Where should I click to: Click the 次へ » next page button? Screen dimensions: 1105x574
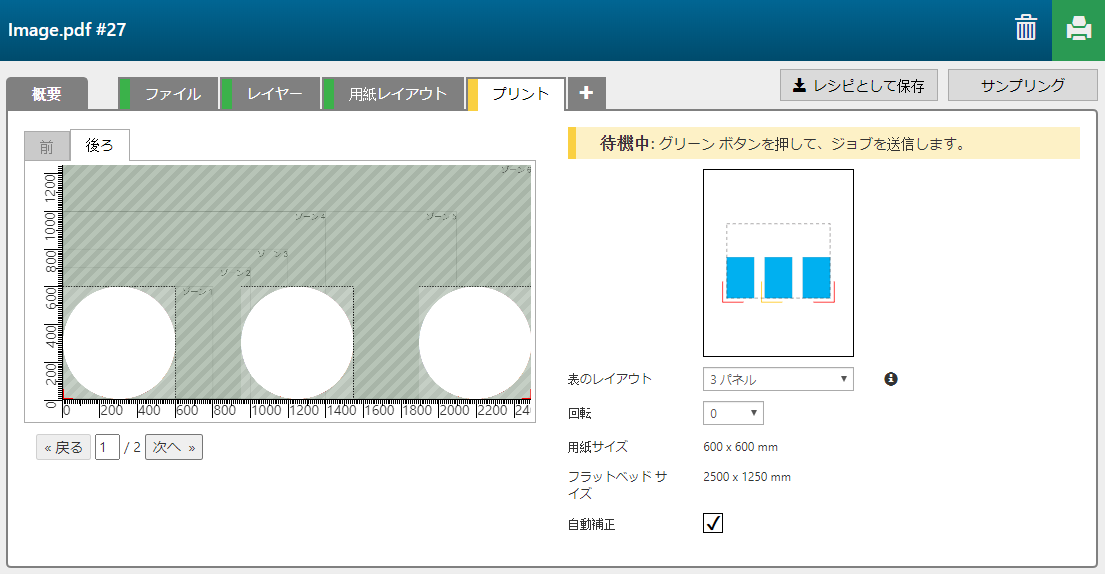click(174, 447)
